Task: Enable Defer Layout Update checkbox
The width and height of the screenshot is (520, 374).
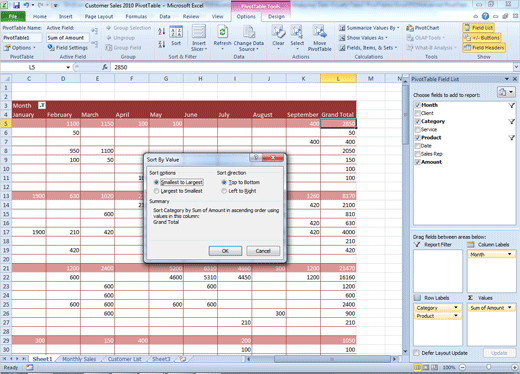Action: 416,353
